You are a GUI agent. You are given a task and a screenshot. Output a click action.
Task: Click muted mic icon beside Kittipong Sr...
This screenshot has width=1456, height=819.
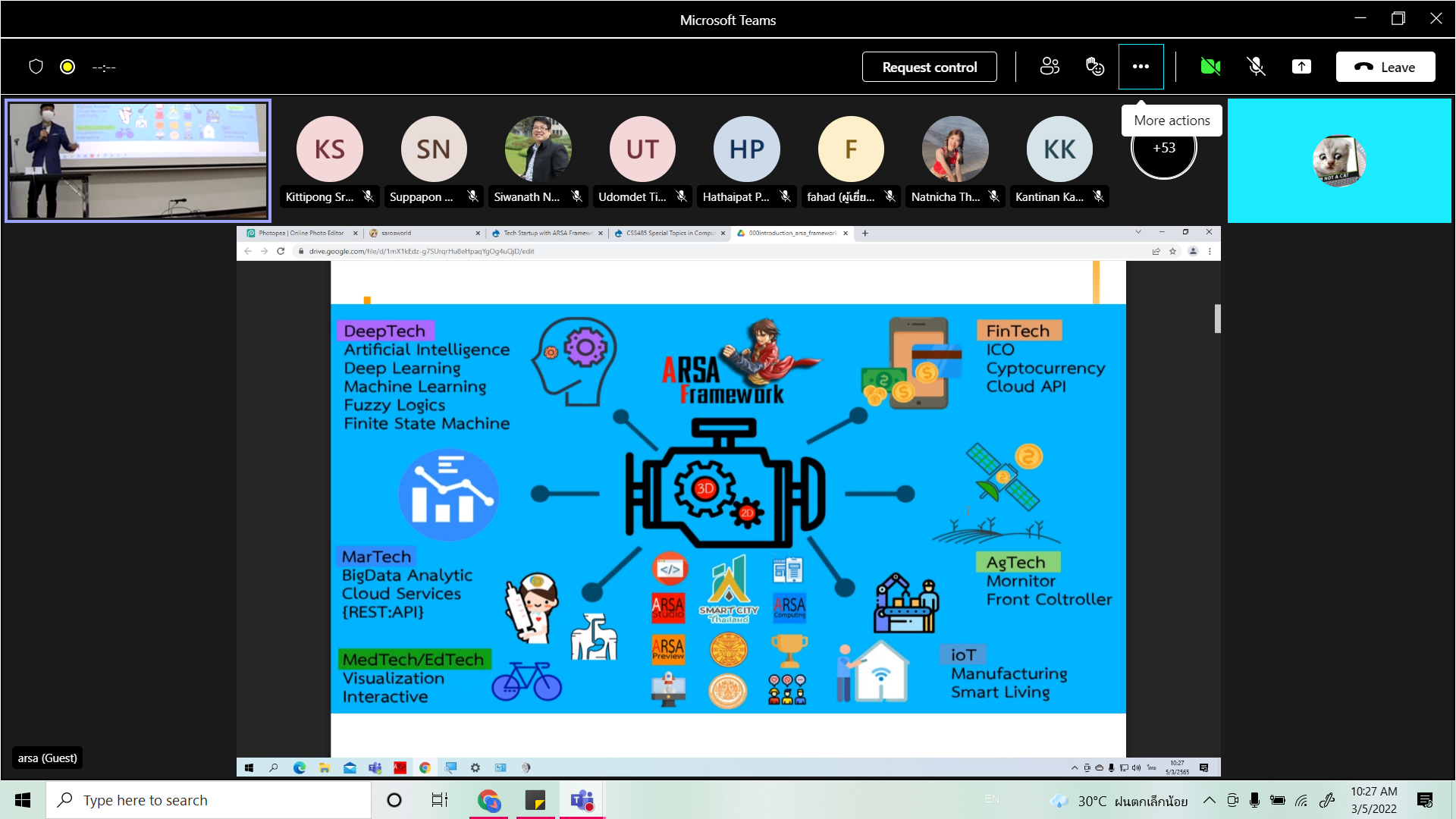[368, 196]
